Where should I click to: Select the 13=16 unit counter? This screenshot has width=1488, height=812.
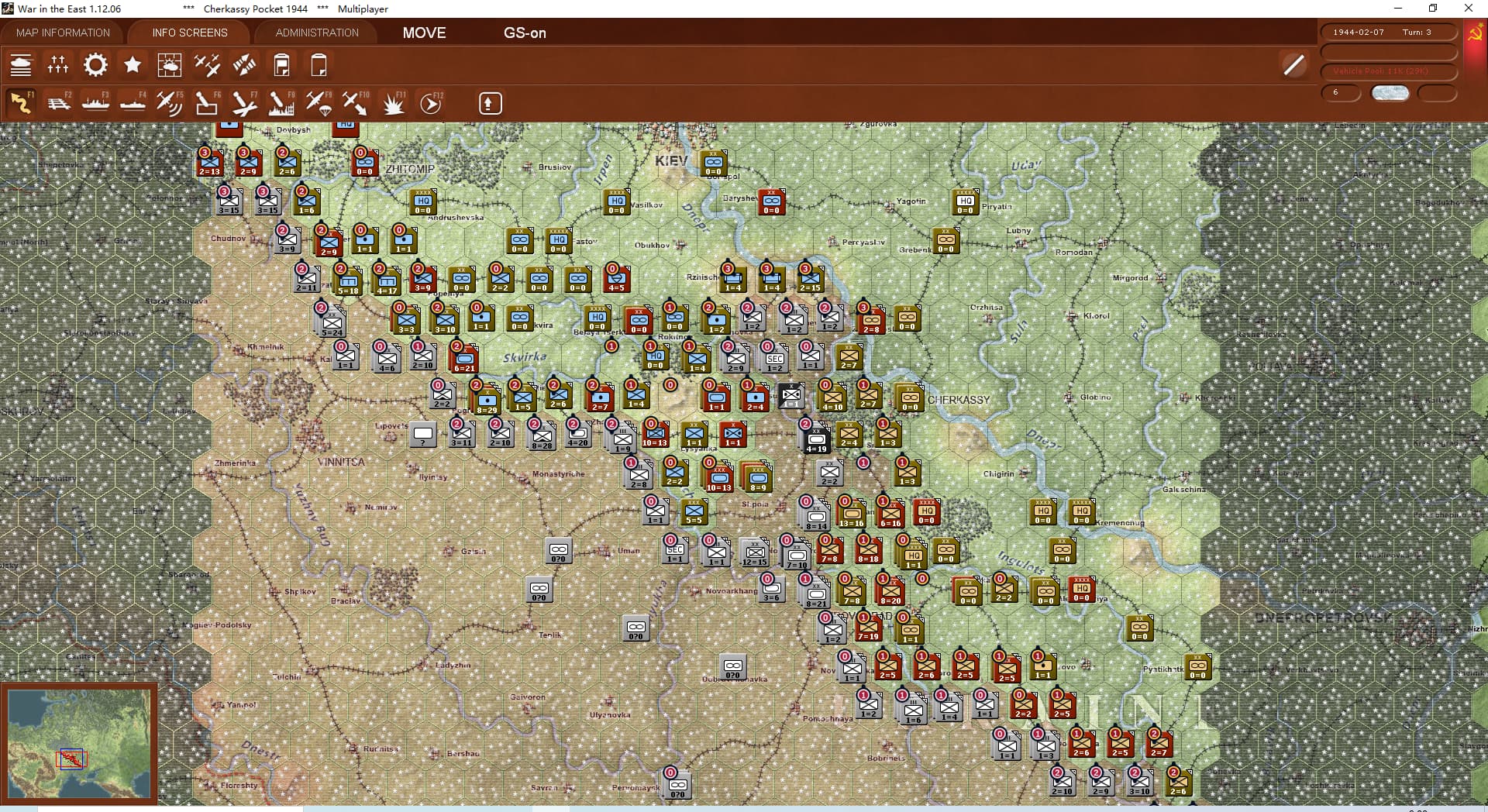pyautogui.click(x=851, y=514)
